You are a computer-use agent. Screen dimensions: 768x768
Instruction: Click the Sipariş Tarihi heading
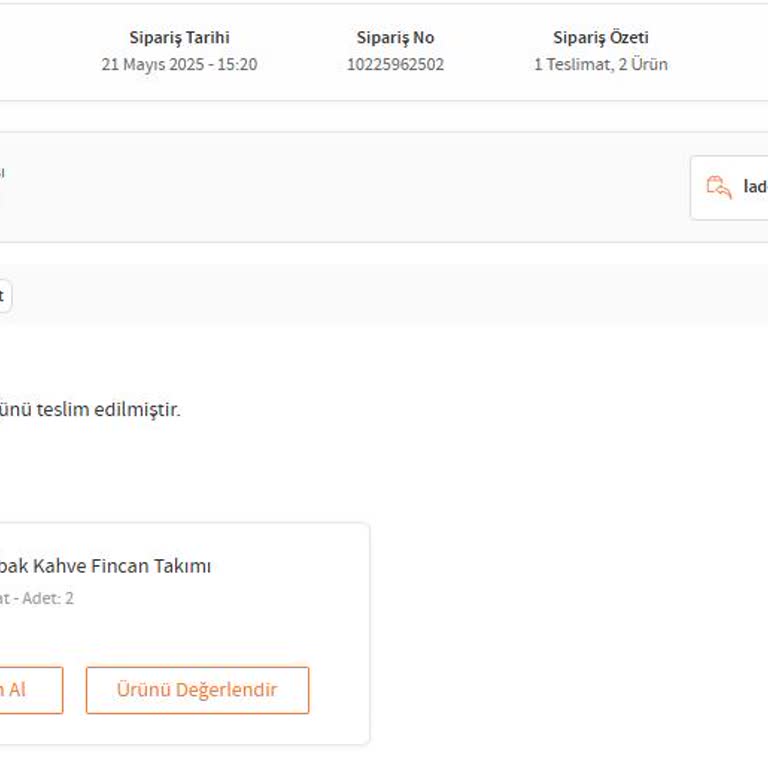pos(179,38)
